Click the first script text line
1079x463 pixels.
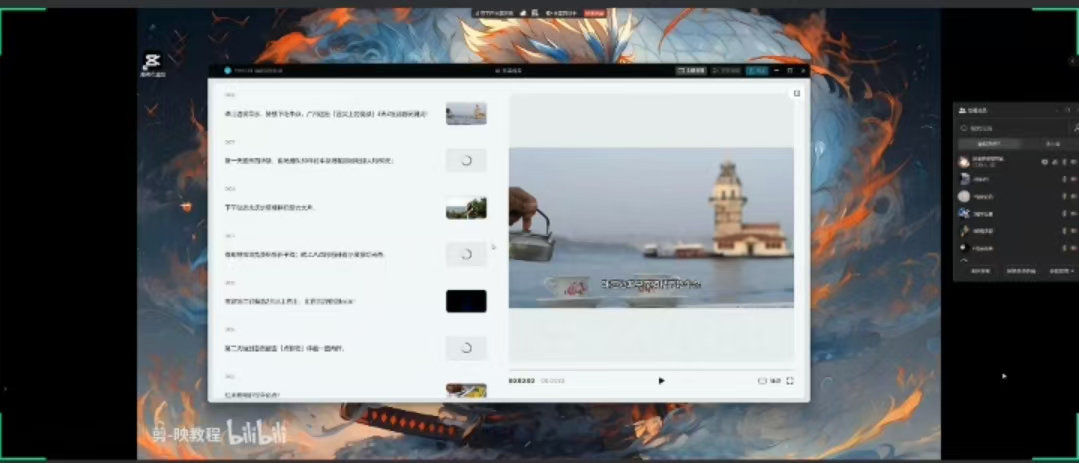[x=326, y=114]
